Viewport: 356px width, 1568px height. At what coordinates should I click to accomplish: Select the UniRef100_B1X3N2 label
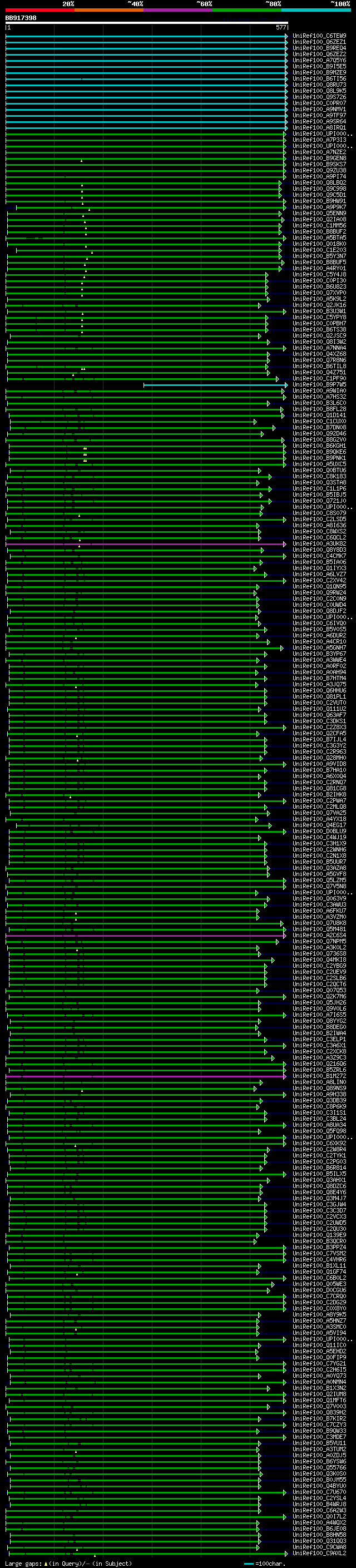pos(319,1389)
